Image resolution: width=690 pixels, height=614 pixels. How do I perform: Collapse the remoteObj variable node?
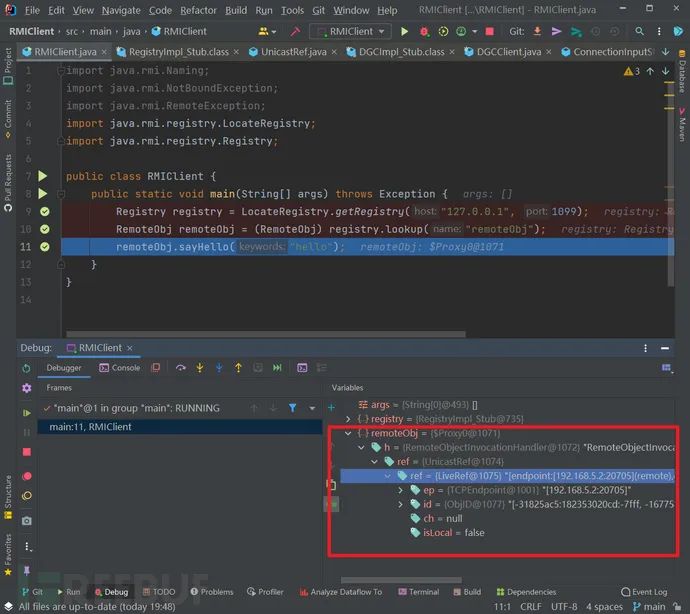pos(348,434)
